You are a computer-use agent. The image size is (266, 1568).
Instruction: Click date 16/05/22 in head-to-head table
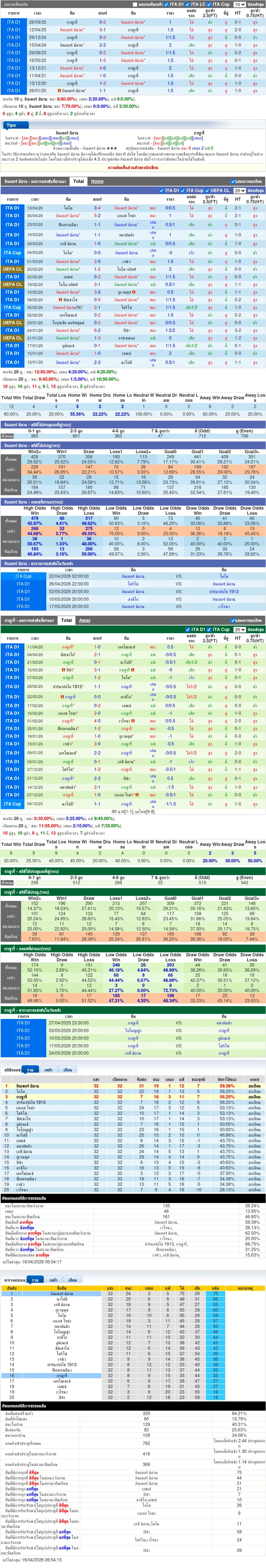tap(37, 60)
